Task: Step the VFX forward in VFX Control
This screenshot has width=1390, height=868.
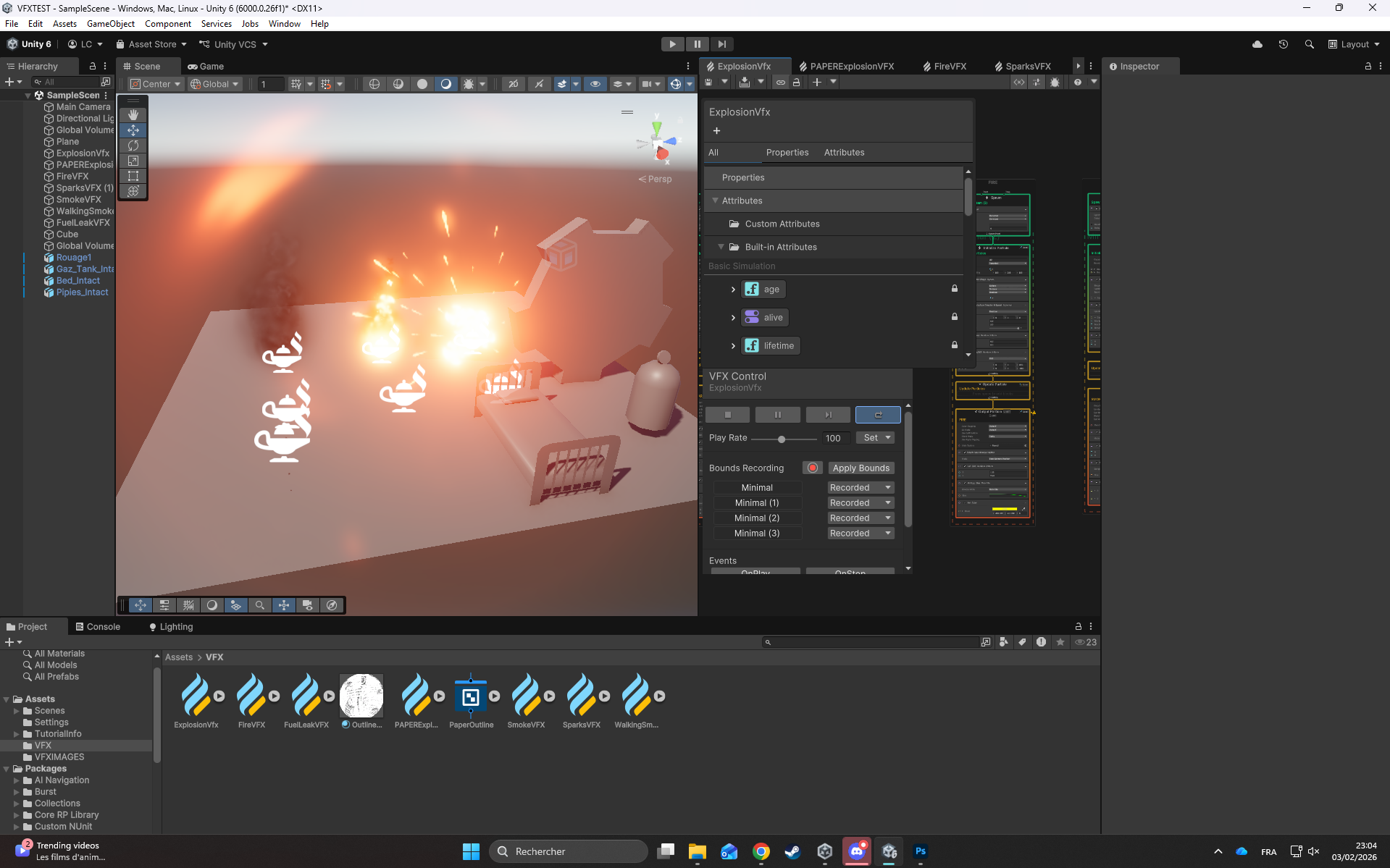Action: pyautogui.click(x=828, y=415)
